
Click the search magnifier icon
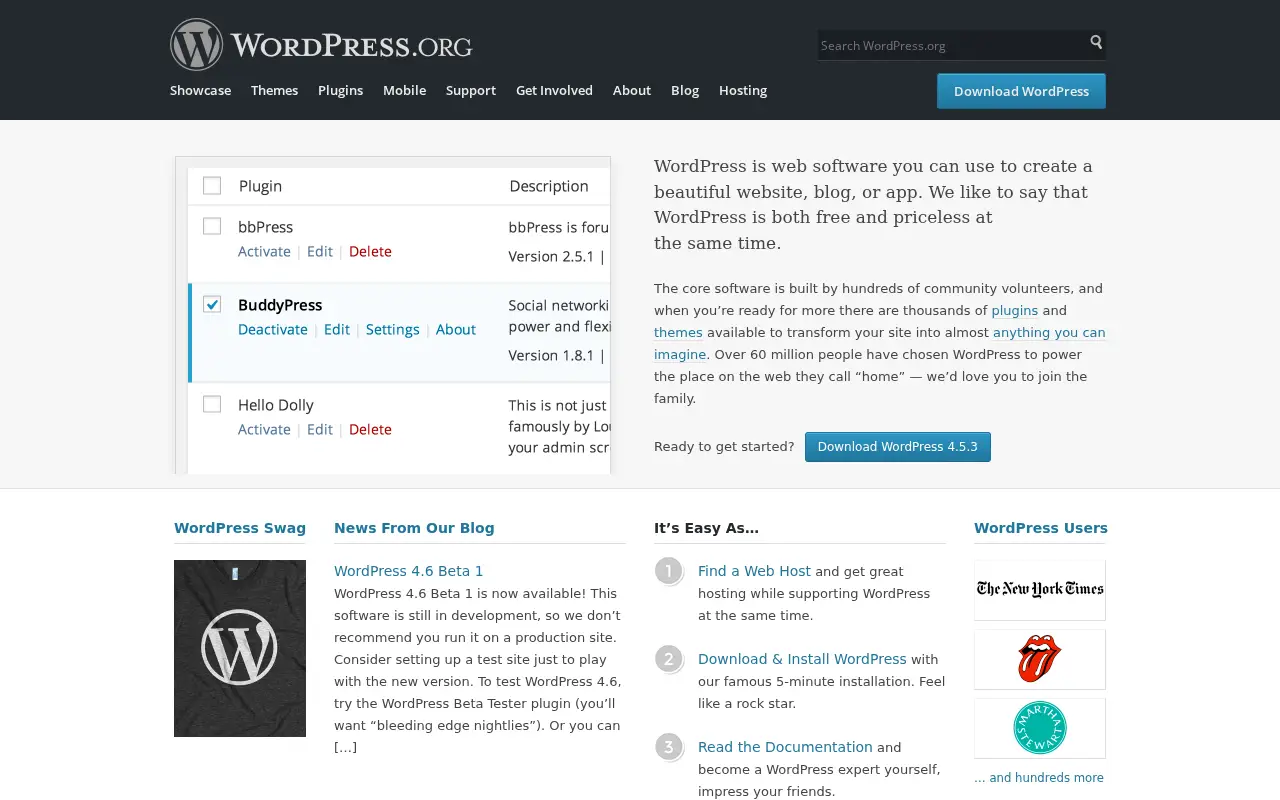coord(1096,42)
